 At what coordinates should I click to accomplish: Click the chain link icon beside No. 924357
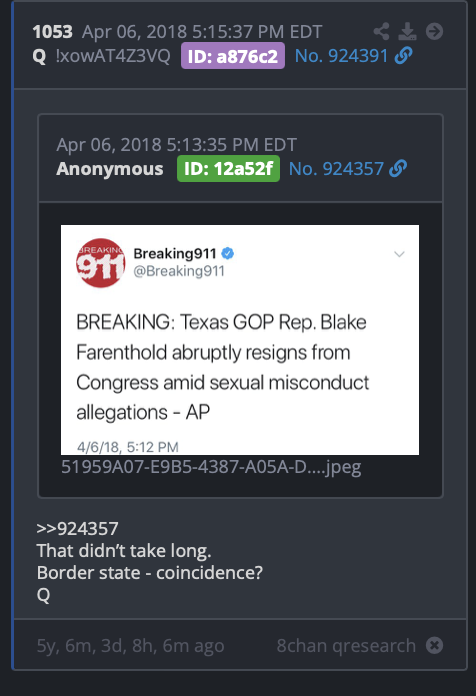click(x=398, y=169)
